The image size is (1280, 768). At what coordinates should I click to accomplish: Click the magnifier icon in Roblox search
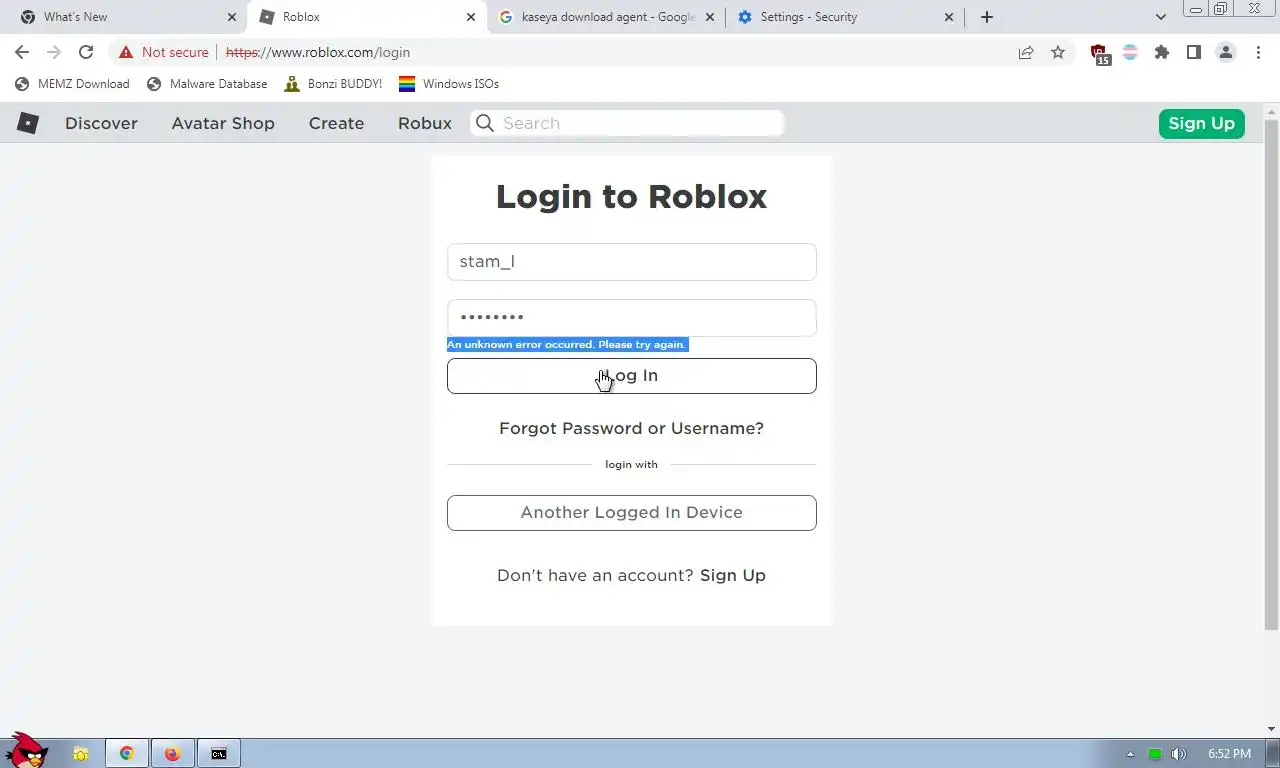485,123
